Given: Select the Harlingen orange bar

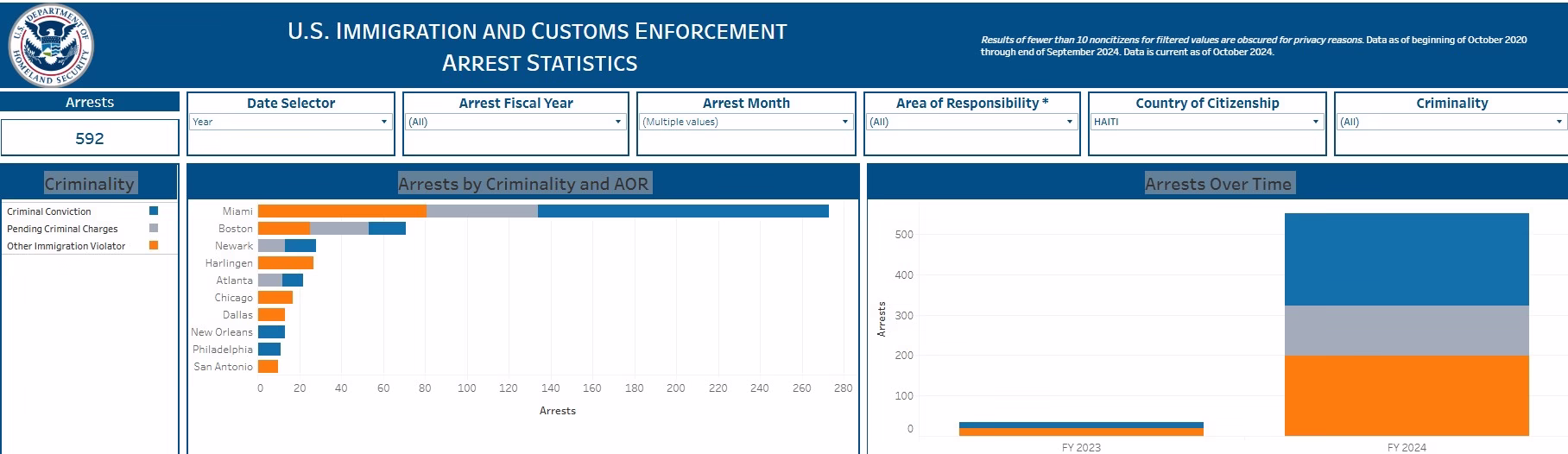Looking at the screenshot, I should 286,263.
